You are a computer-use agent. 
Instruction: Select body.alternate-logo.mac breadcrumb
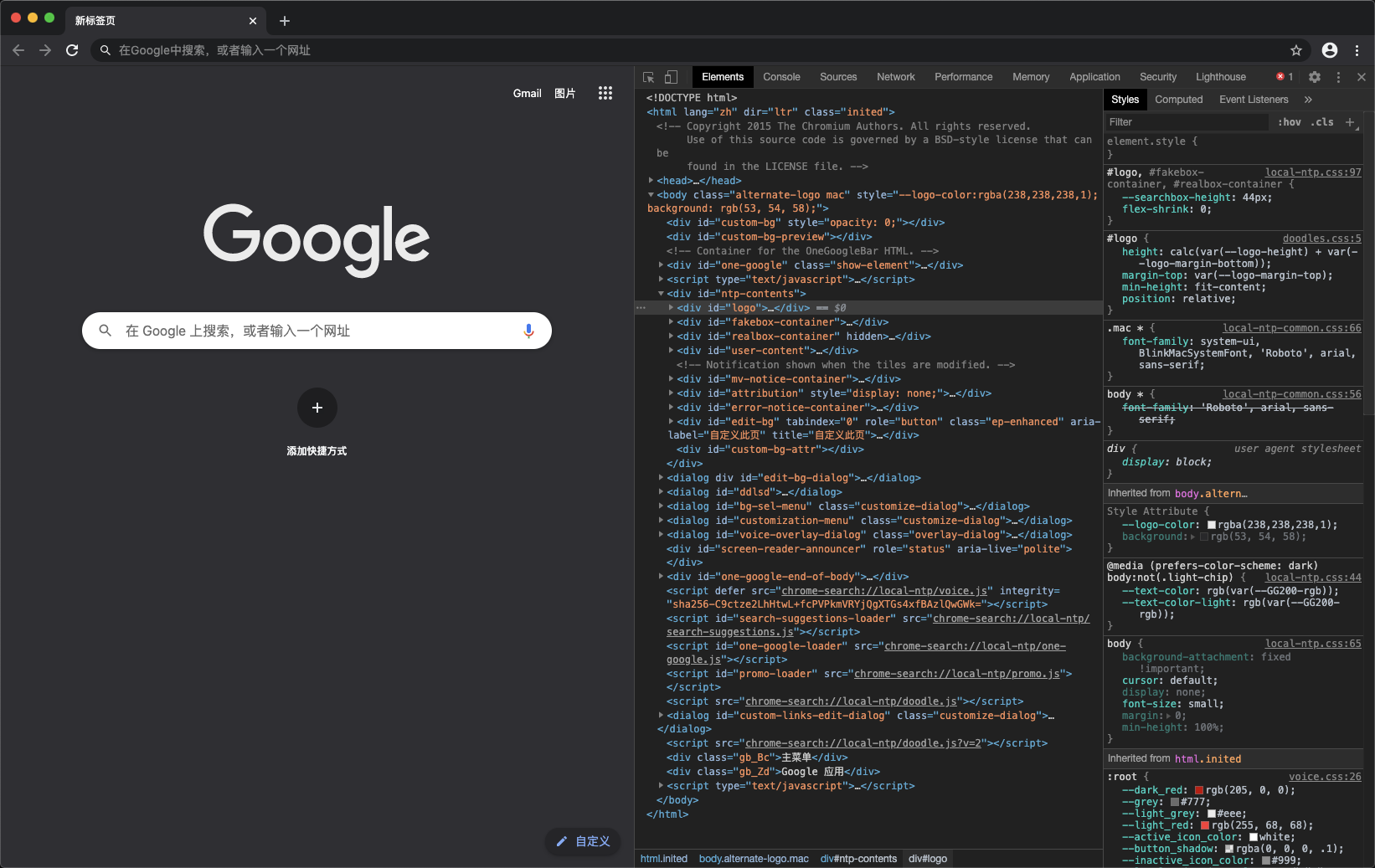(754, 859)
